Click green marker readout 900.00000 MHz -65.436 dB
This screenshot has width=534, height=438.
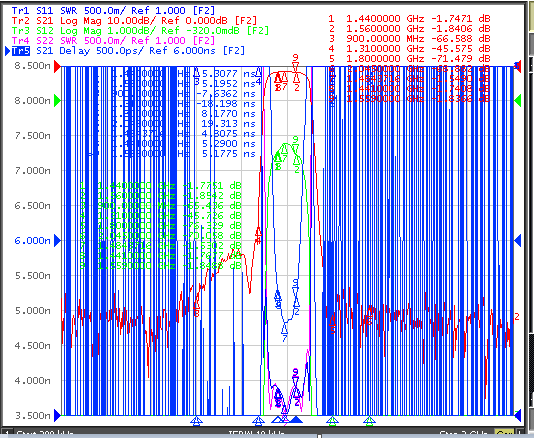pos(160,206)
